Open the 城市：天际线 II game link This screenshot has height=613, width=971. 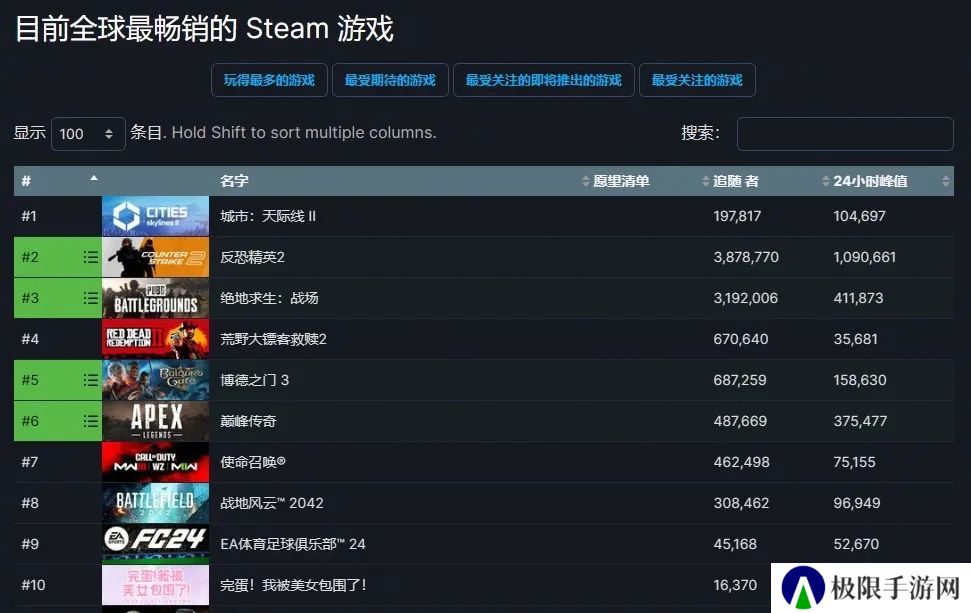(x=268, y=216)
